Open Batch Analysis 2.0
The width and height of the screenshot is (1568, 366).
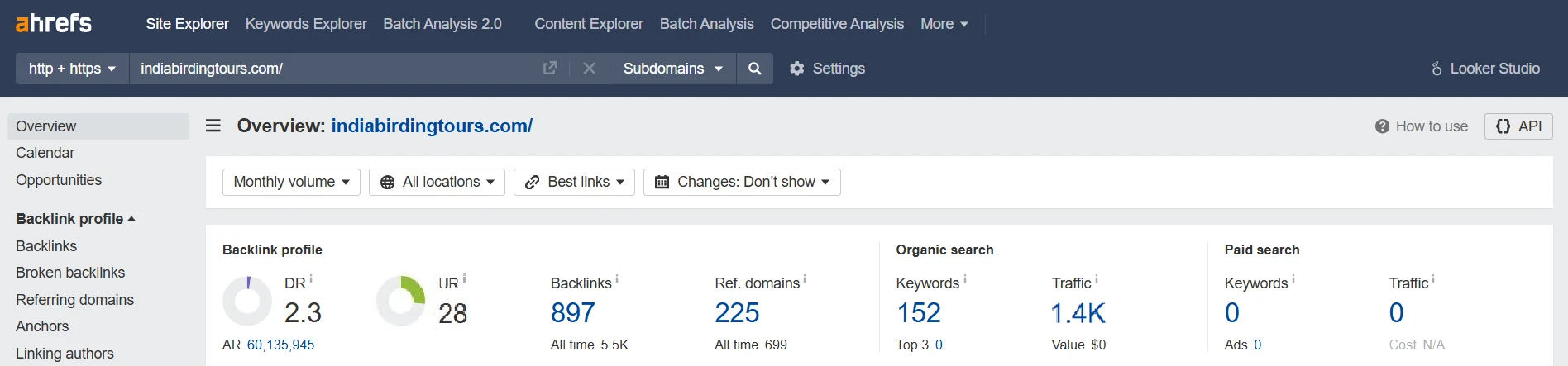(442, 24)
